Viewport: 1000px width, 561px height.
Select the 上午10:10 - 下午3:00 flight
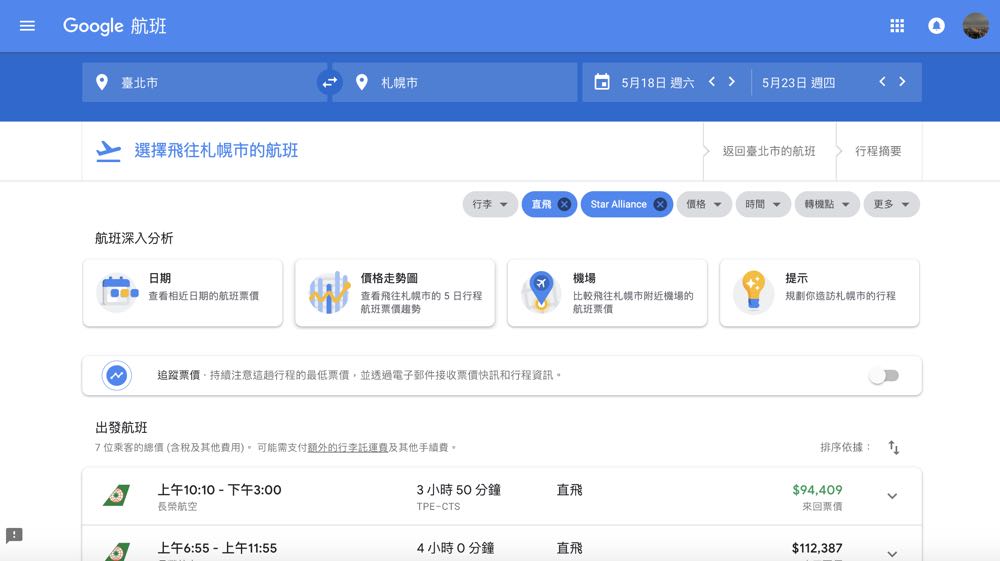click(x=502, y=497)
